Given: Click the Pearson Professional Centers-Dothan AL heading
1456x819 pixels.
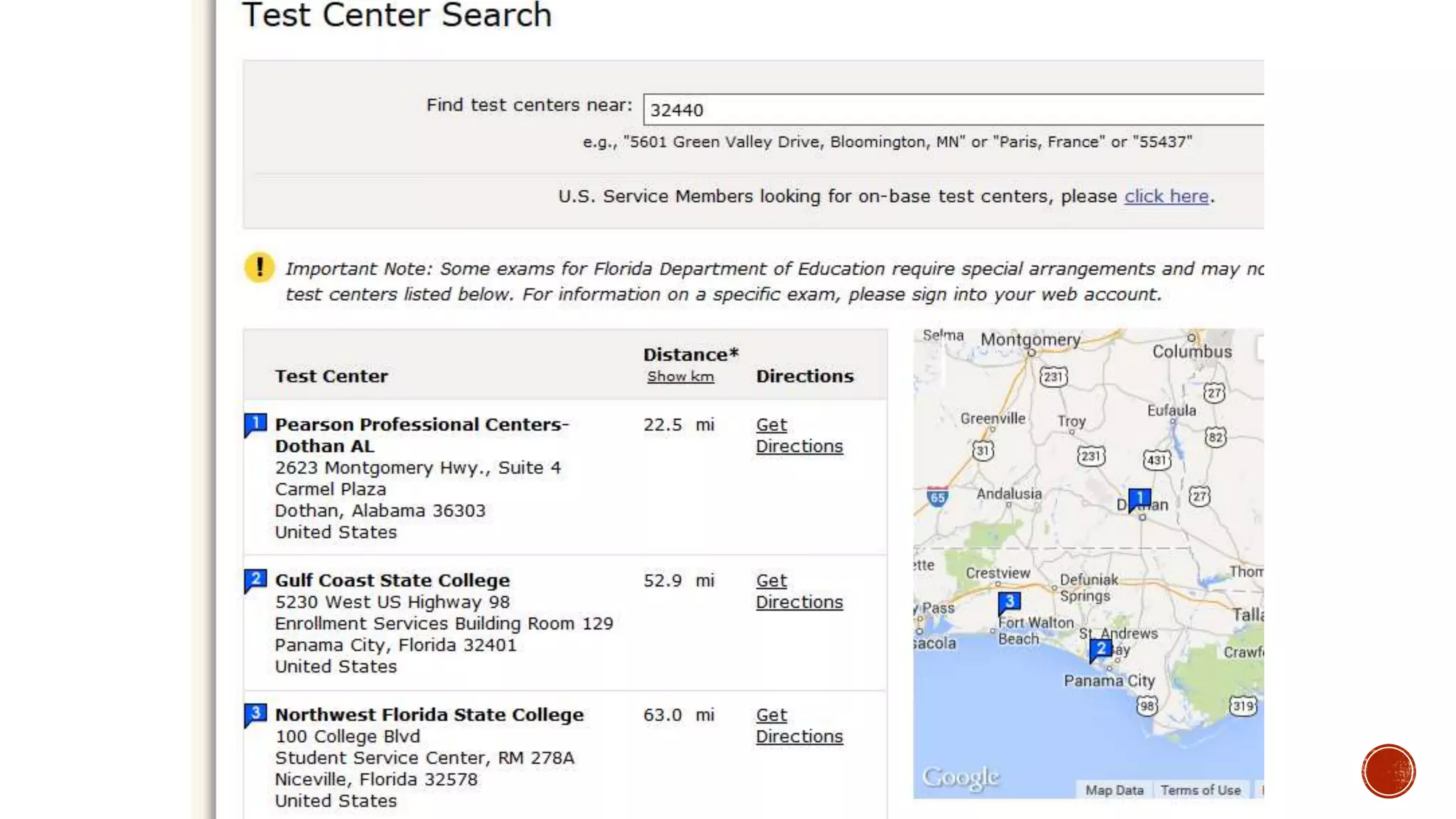Looking at the screenshot, I should pos(422,435).
